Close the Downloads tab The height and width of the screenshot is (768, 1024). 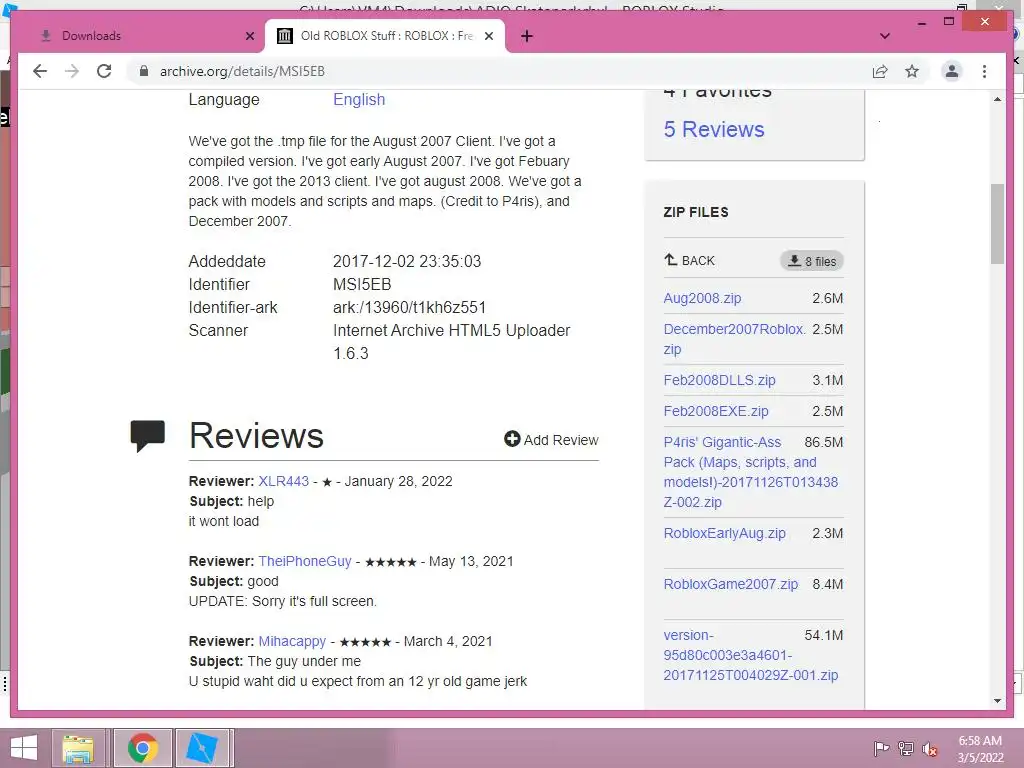tap(249, 36)
